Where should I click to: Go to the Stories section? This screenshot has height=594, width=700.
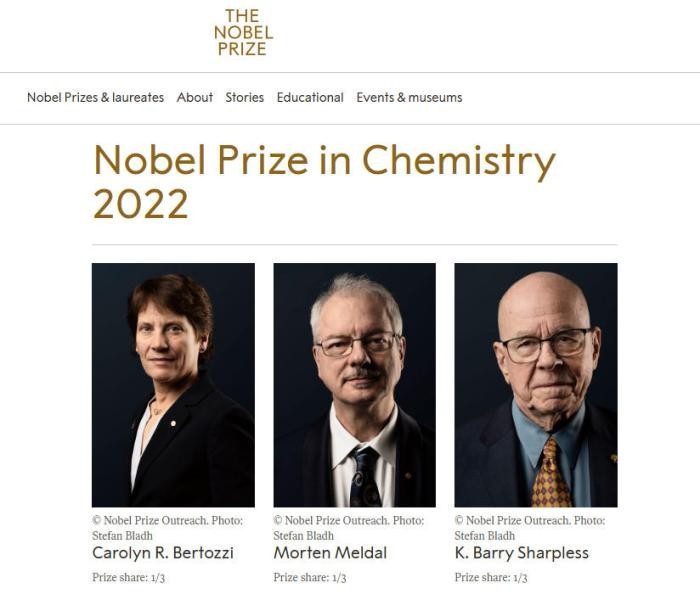[x=245, y=97]
